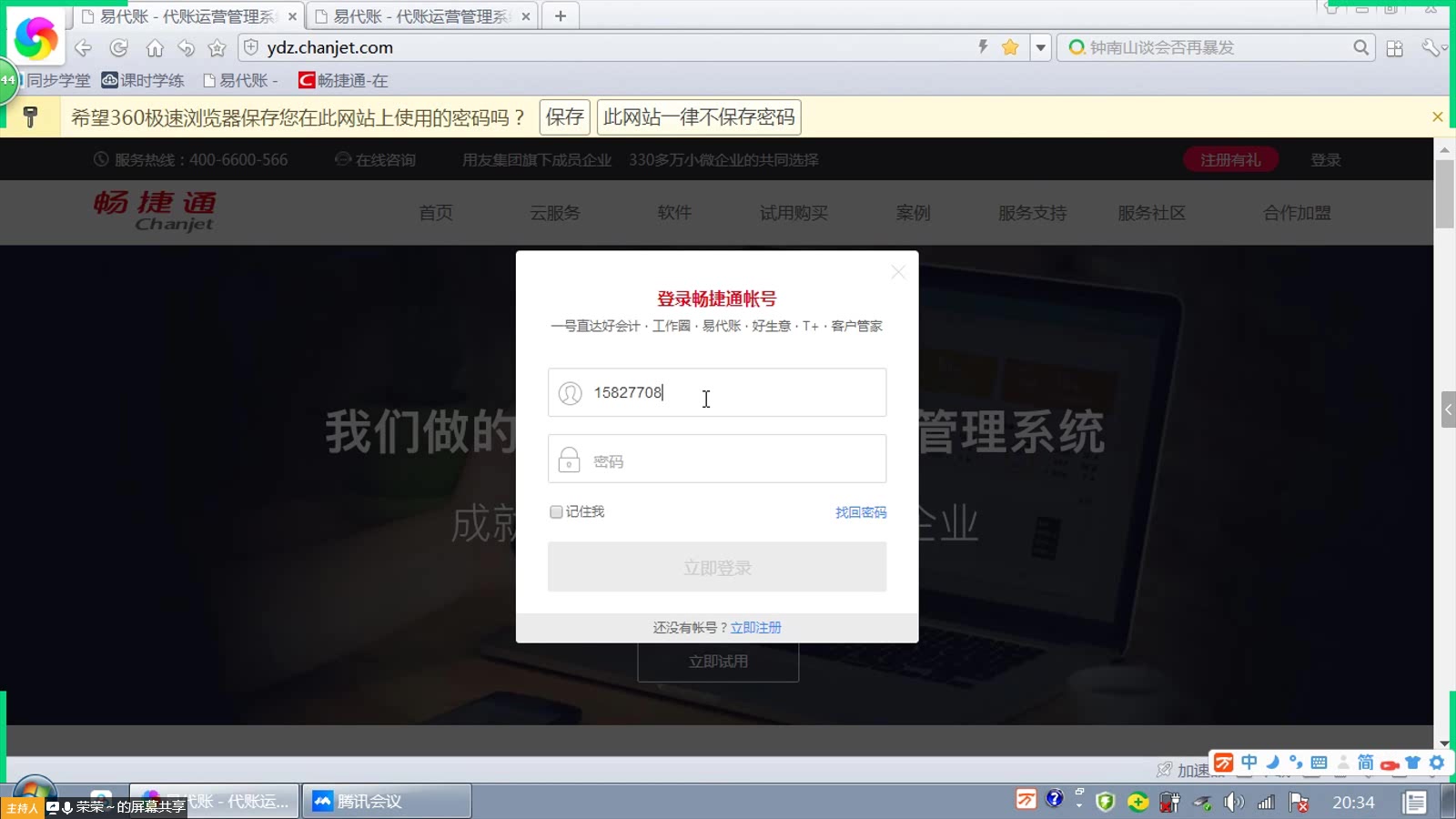This screenshot has height=819, width=1456.
Task: Click the volume speaker tray icon
Action: (x=1233, y=802)
